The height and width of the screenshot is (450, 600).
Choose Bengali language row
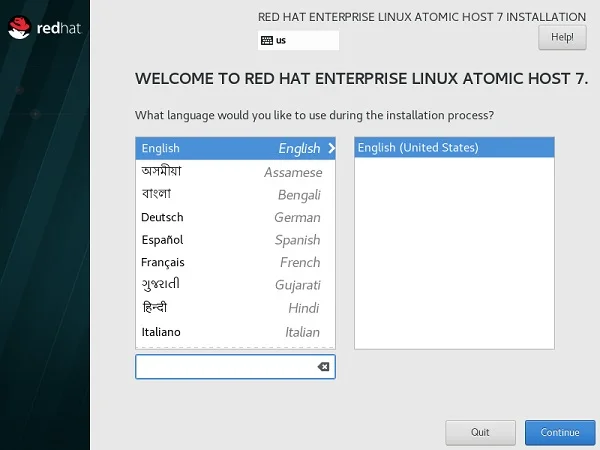pyautogui.click(x=235, y=194)
